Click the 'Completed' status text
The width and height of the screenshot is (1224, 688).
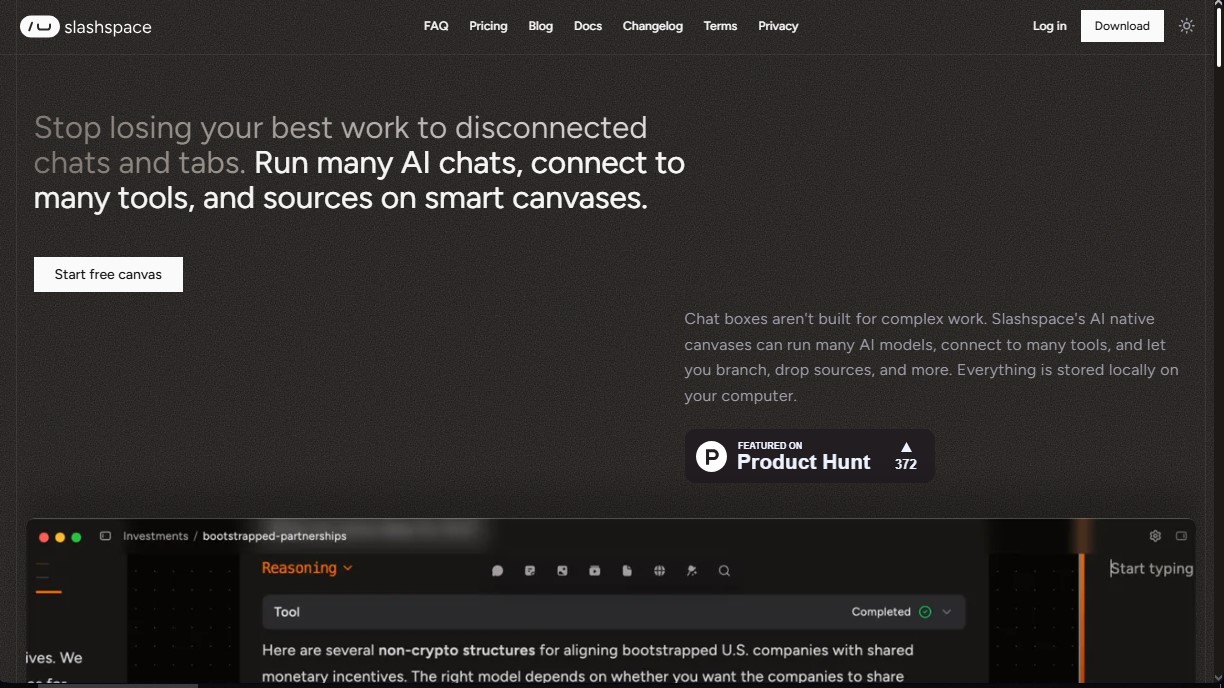click(881, 612)
